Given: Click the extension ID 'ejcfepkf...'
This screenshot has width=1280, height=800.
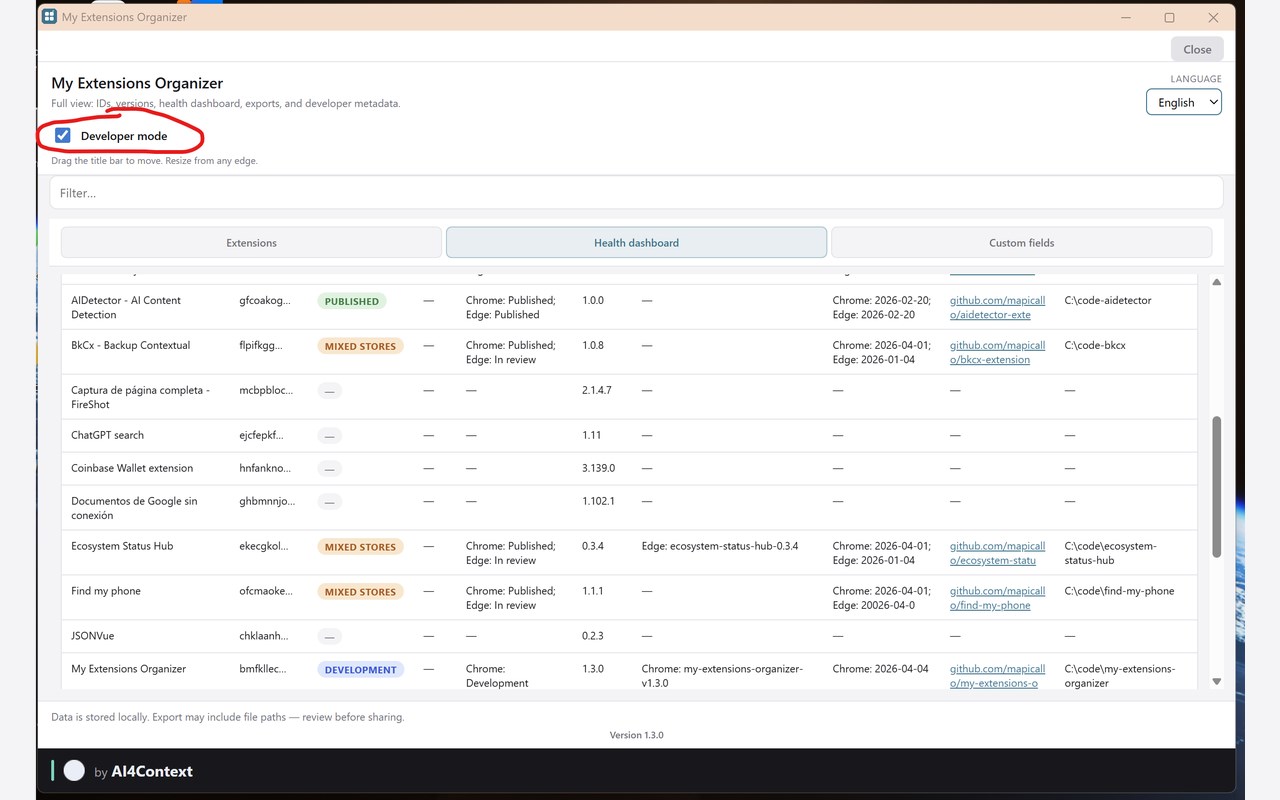Looking at the screenshot, I should click(261, 435).
